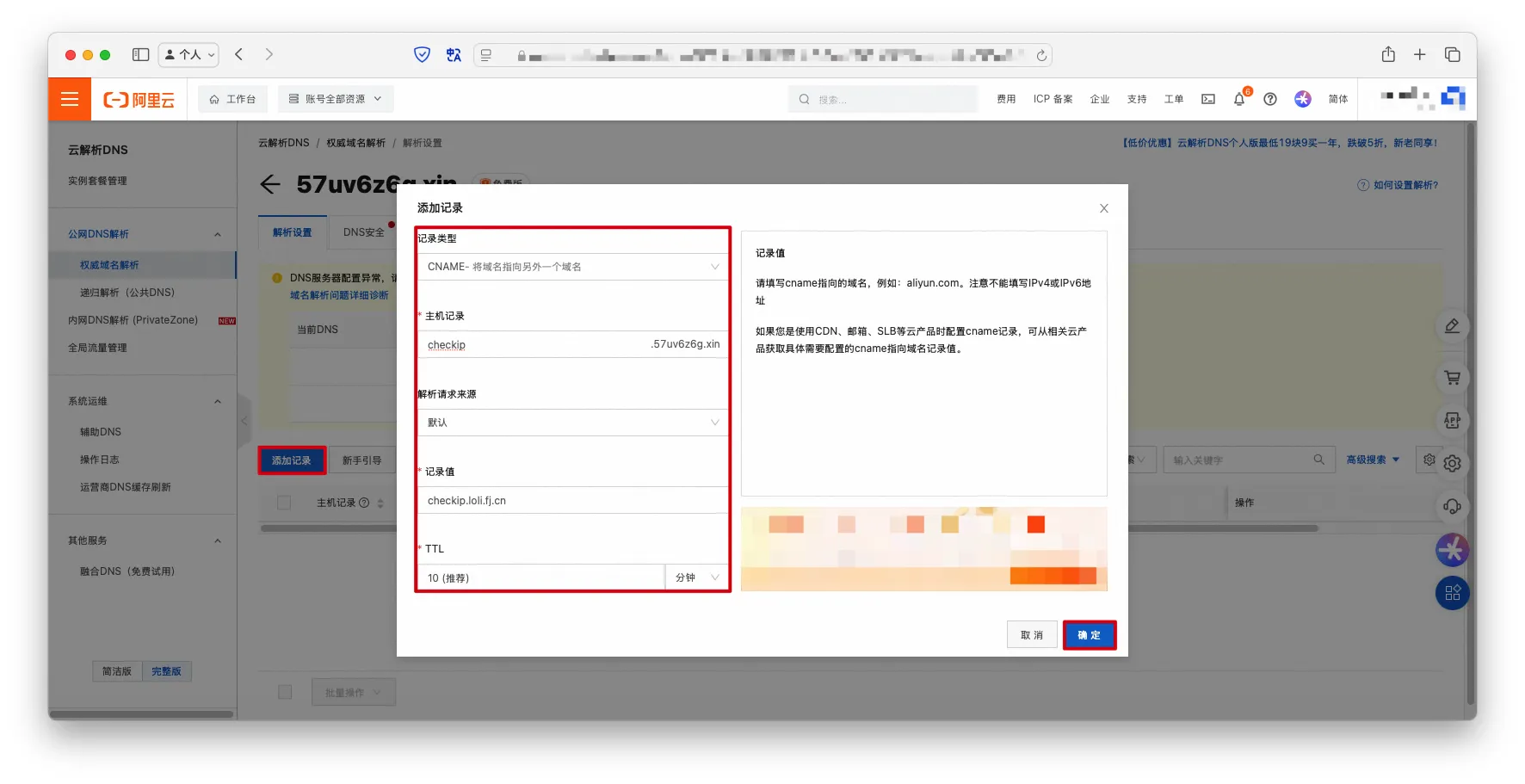Switch to 简洁版 view mode
The image size is (1525, 784).
[x=117, y=671]
